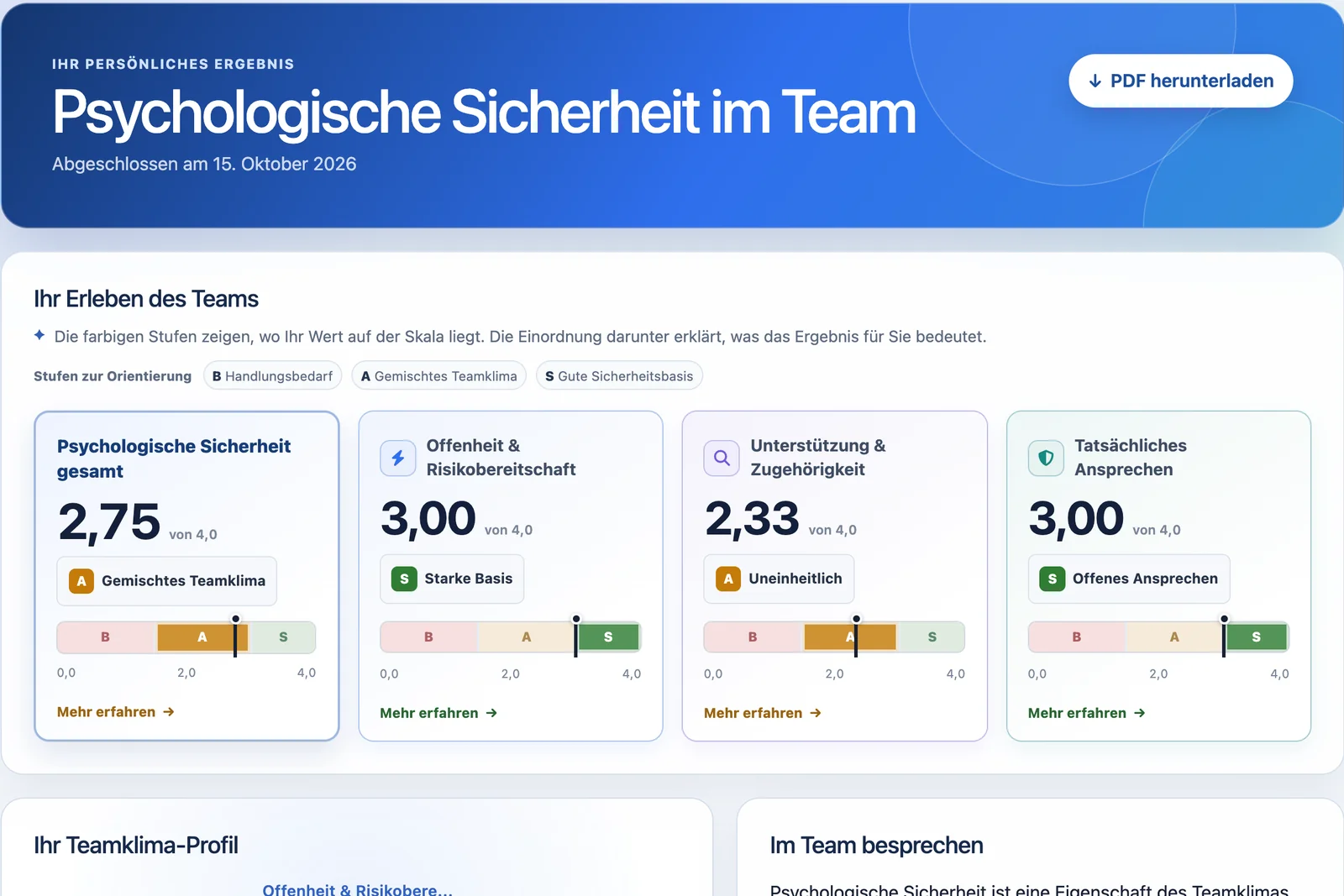
Task: Click the download arrow icon in PDF button
Action: pyautogui.click(x=1095, y=81)
